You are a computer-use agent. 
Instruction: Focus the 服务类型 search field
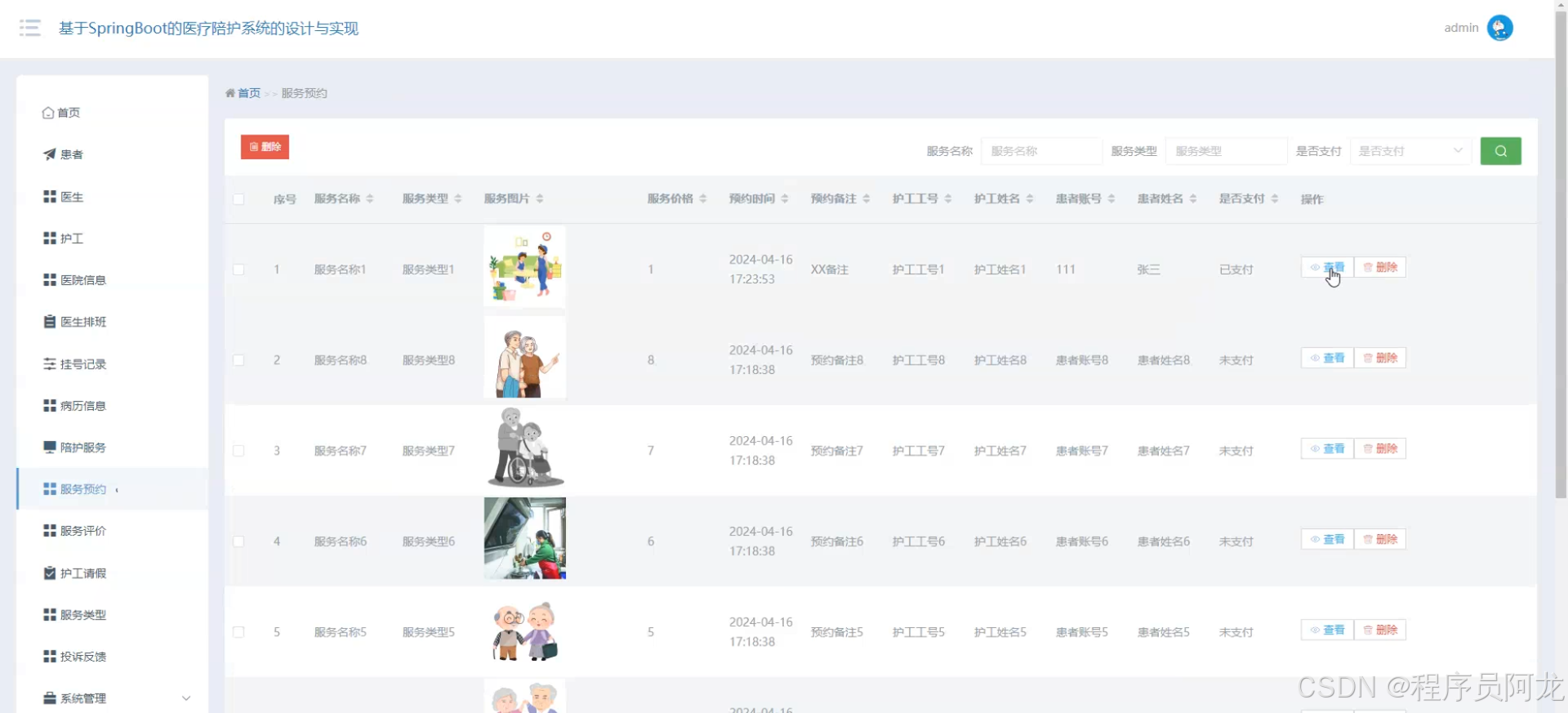click(x=1226, y=151)
